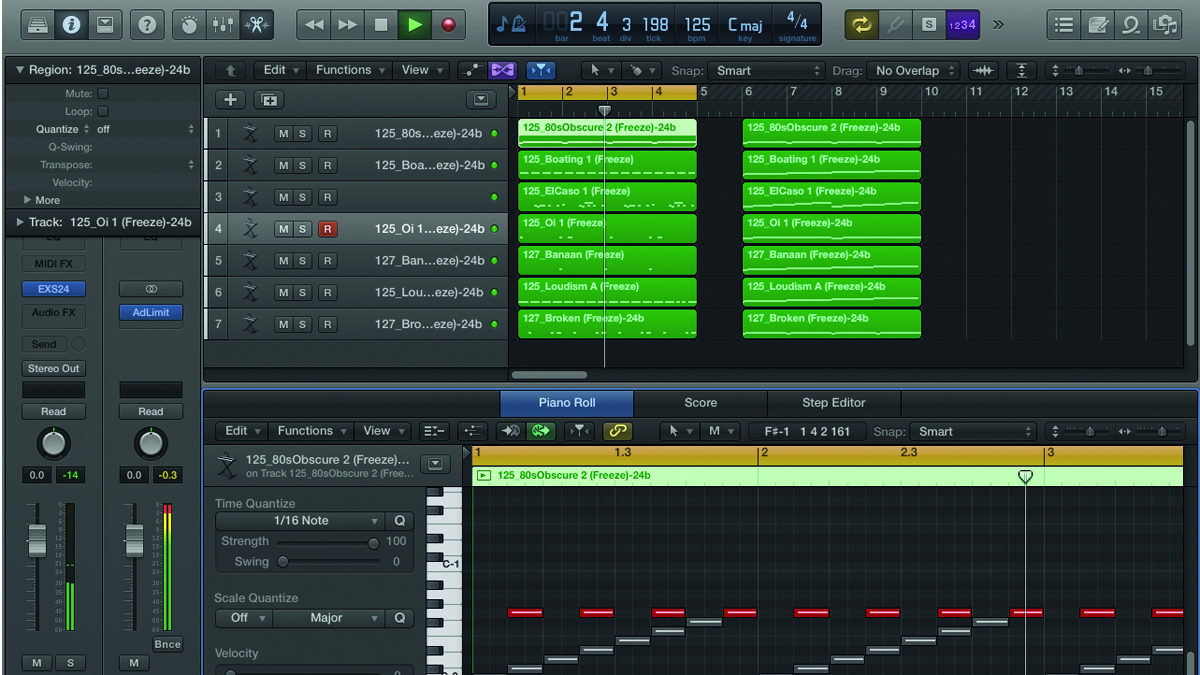Toggle the Inspector info button

pos(70,25)
